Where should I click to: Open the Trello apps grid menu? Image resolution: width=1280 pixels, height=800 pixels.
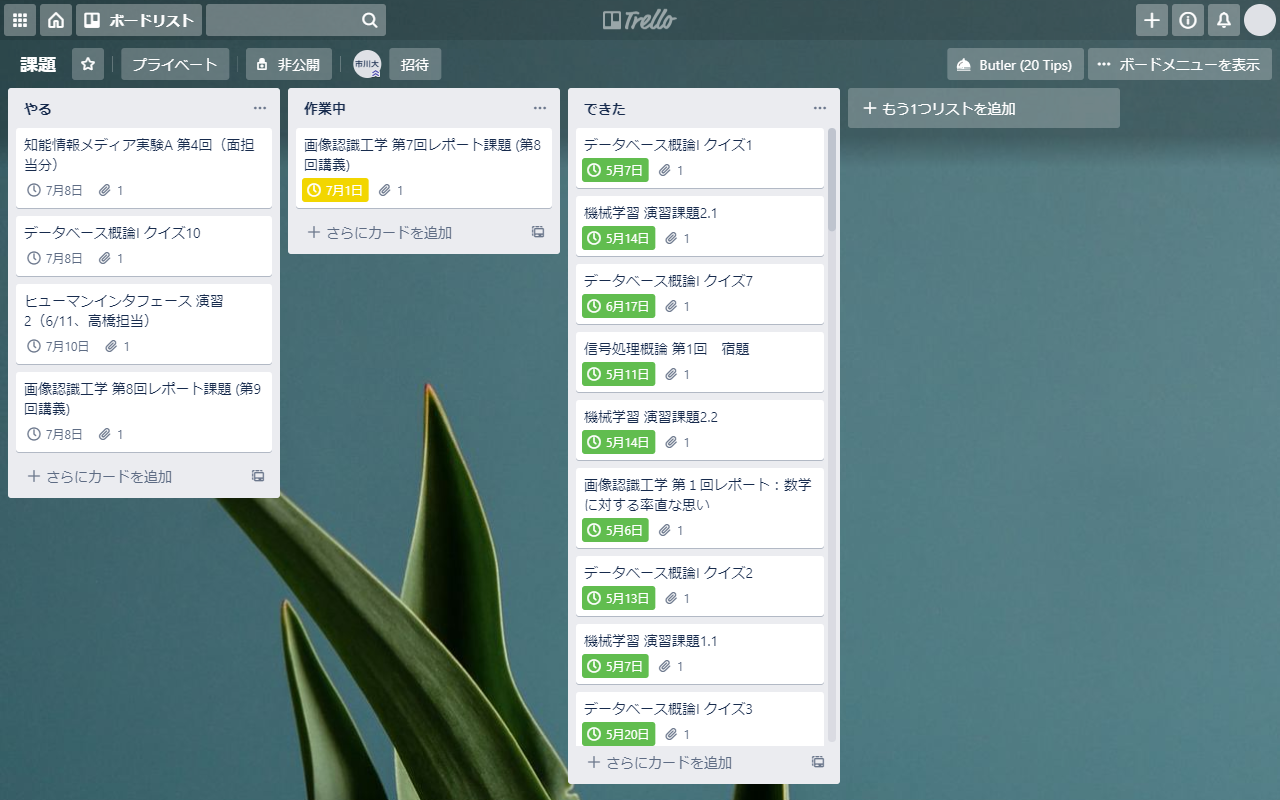click(x=19, y=19)
